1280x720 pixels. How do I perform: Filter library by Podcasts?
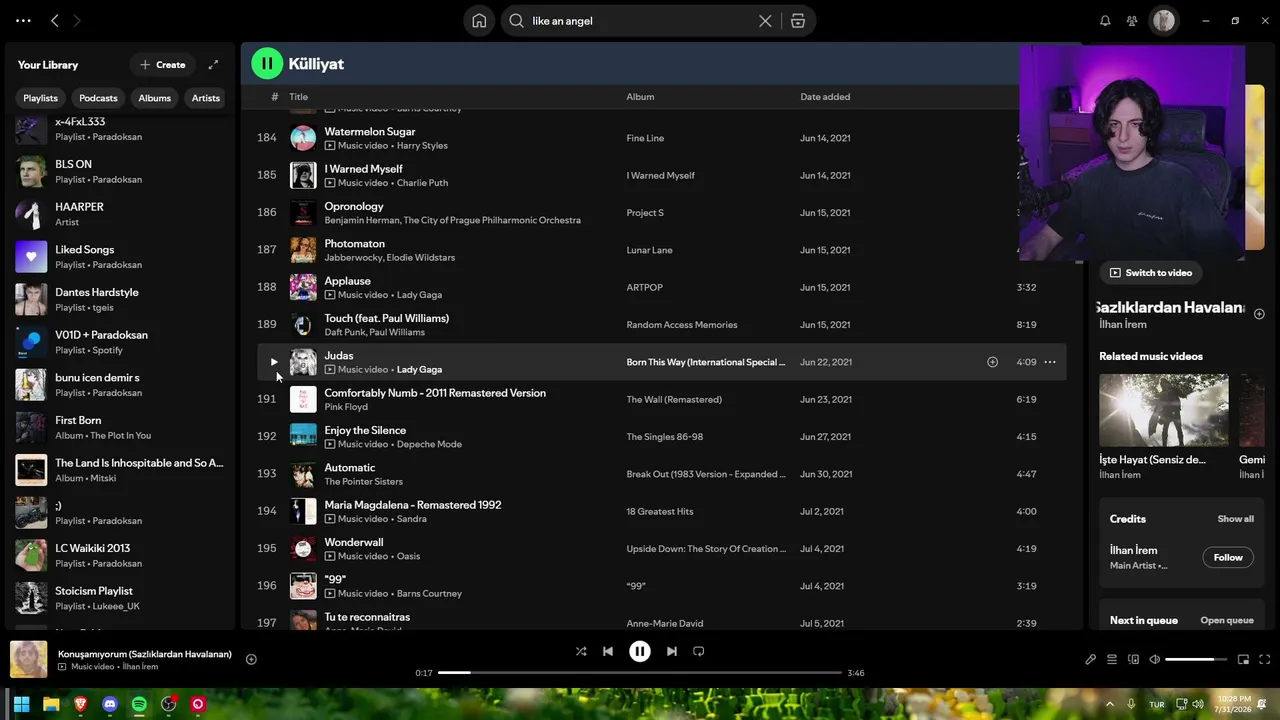click(x=98, y=98)
